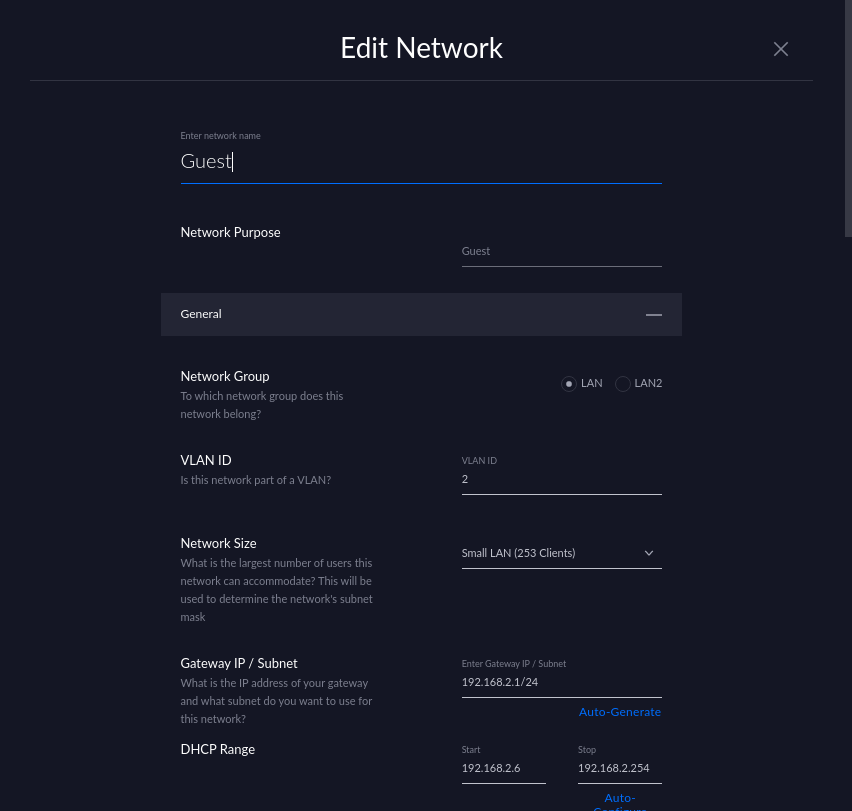
Task: Select the LAN network group
Action: point(568,383)
